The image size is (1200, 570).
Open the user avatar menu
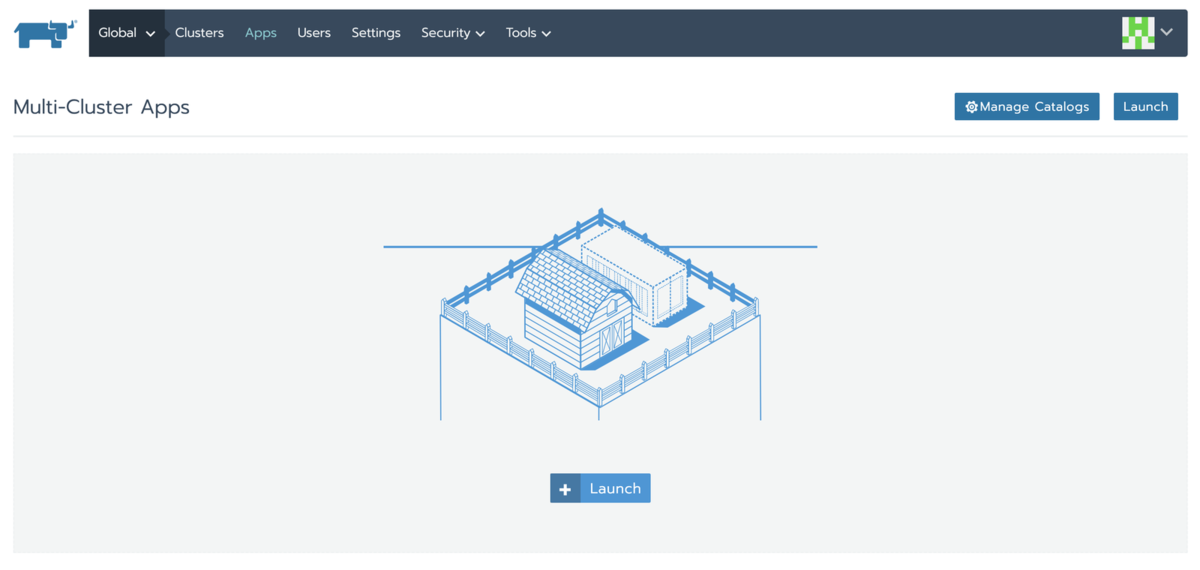(1138, 33)
